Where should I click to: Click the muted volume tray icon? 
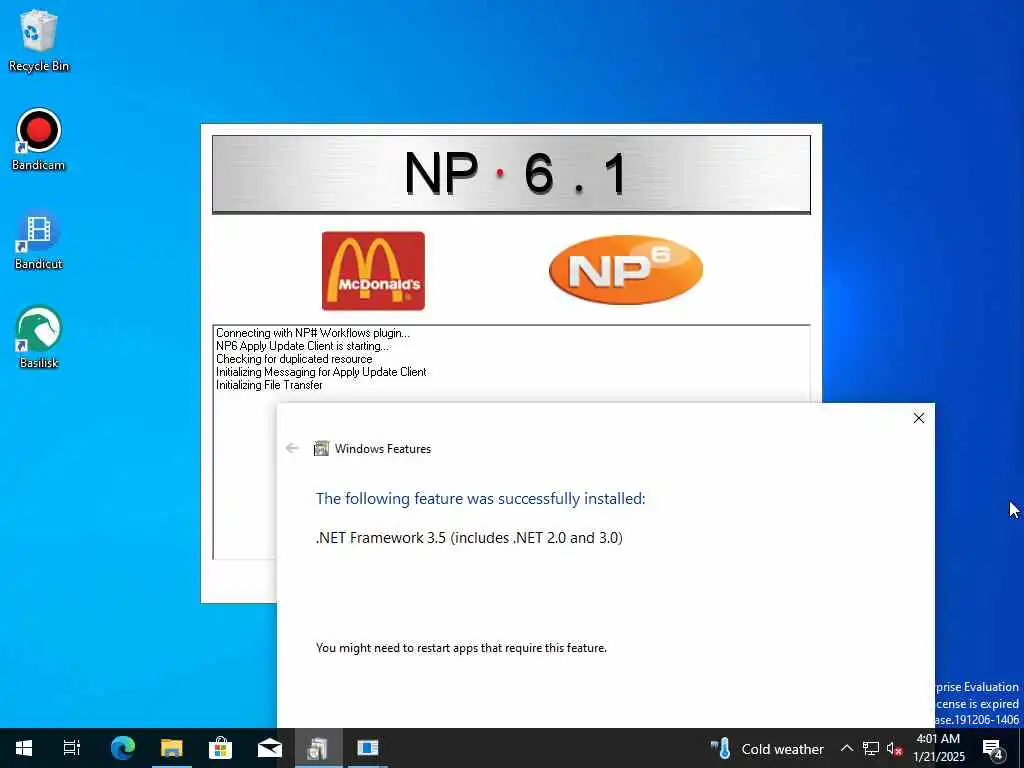[x=894, y=748]
